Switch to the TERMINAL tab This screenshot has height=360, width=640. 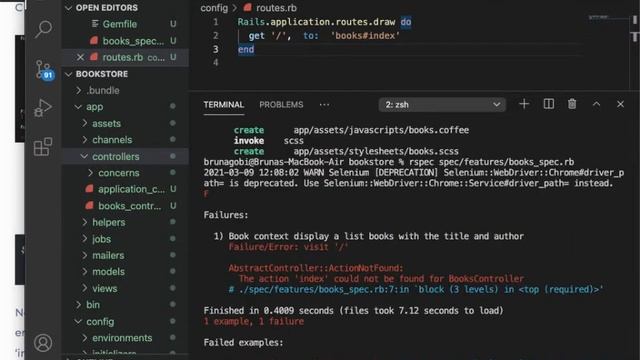[224, 104]
